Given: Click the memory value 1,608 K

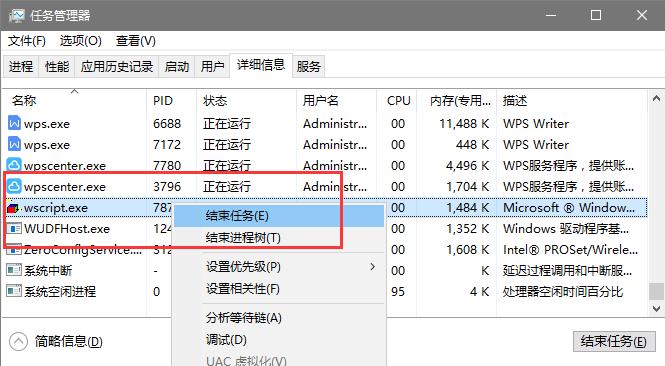Looking at the screenshot, I should (x=467, y=249).
